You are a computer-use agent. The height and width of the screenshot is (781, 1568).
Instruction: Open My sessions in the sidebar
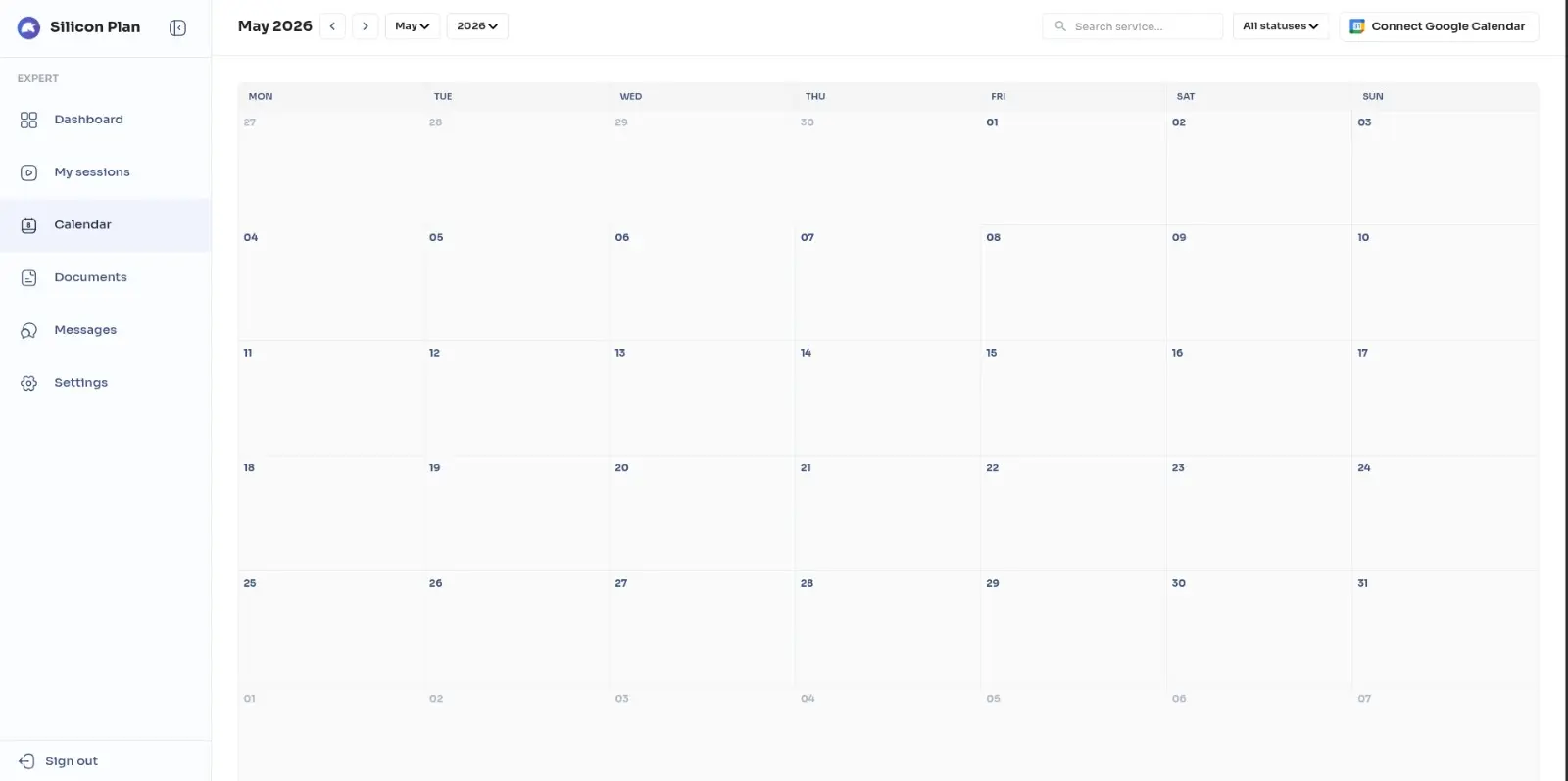point(105,172)
